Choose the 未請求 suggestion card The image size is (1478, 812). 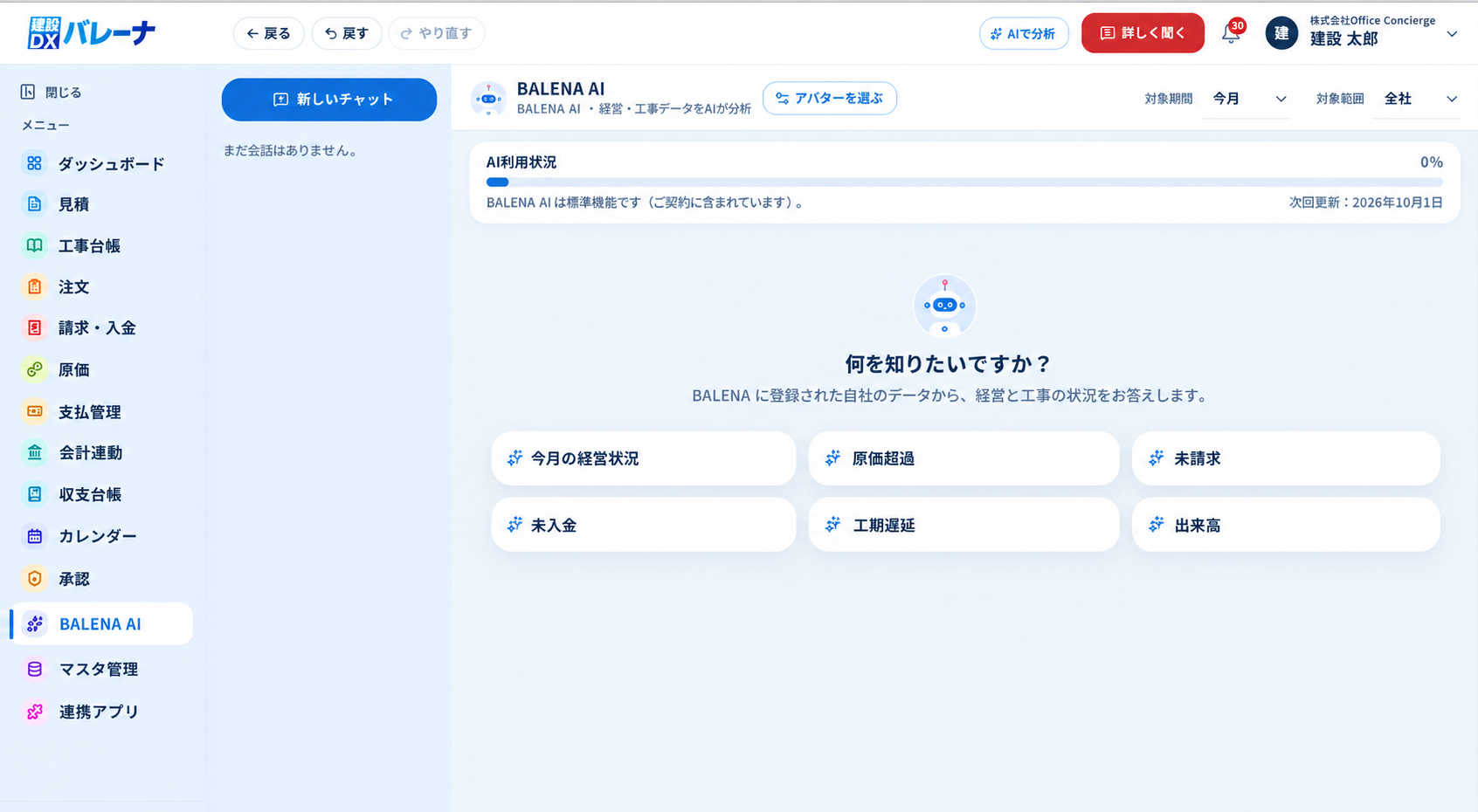point(1286,458)
